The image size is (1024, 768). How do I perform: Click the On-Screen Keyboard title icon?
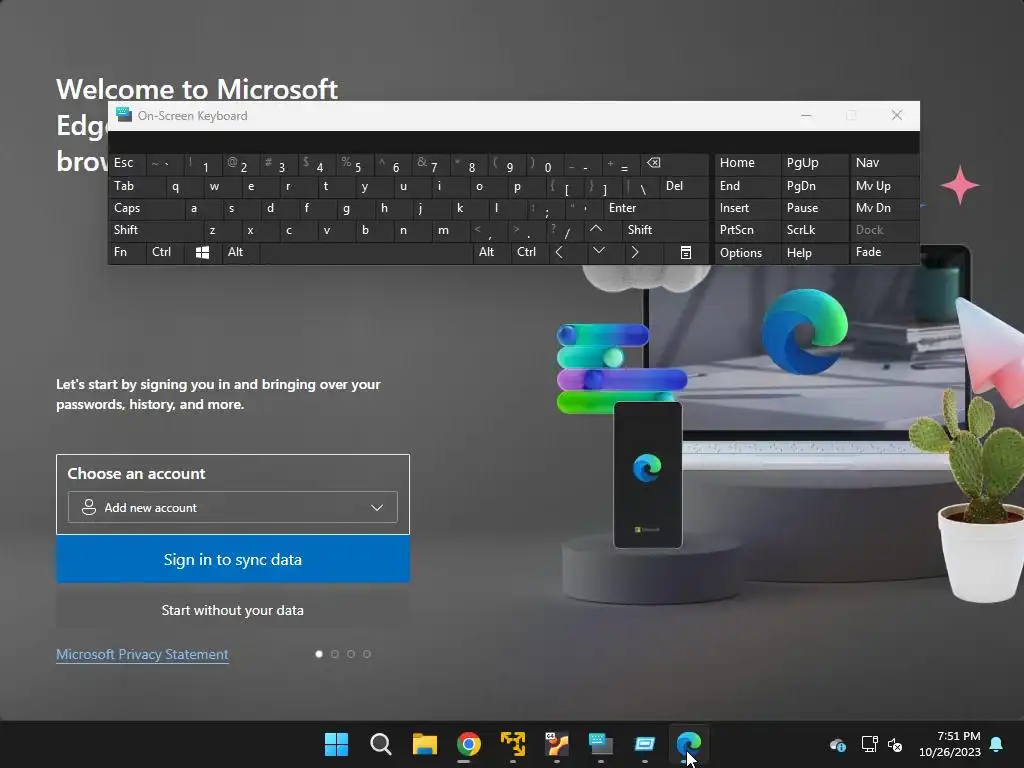(x=123, y=115)
